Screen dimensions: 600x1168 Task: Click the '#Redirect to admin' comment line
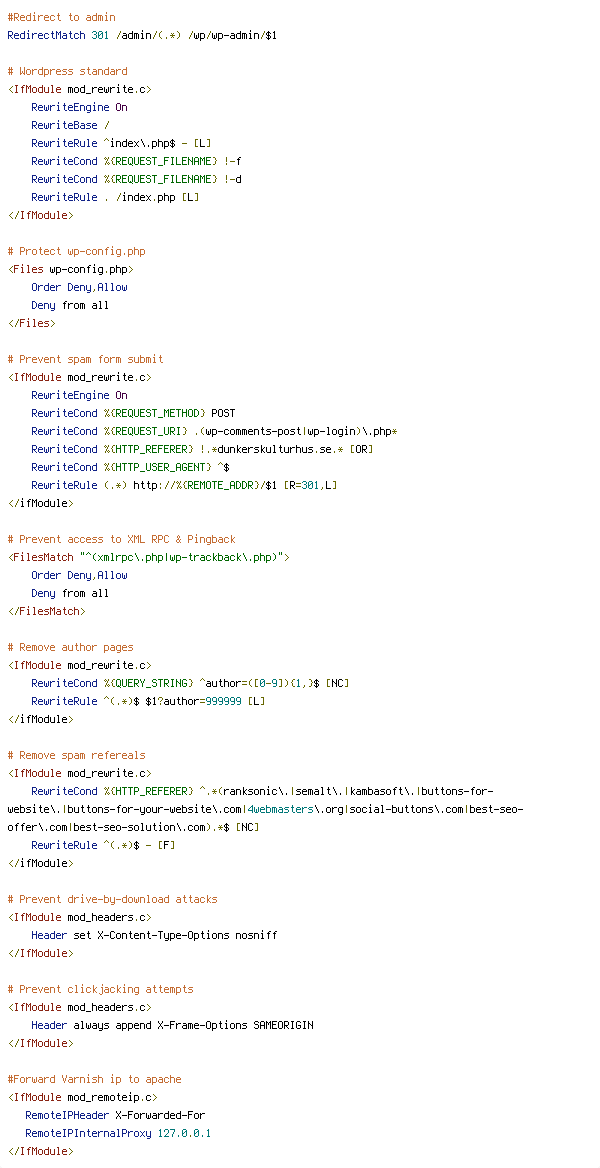click(x=61, y=17)
